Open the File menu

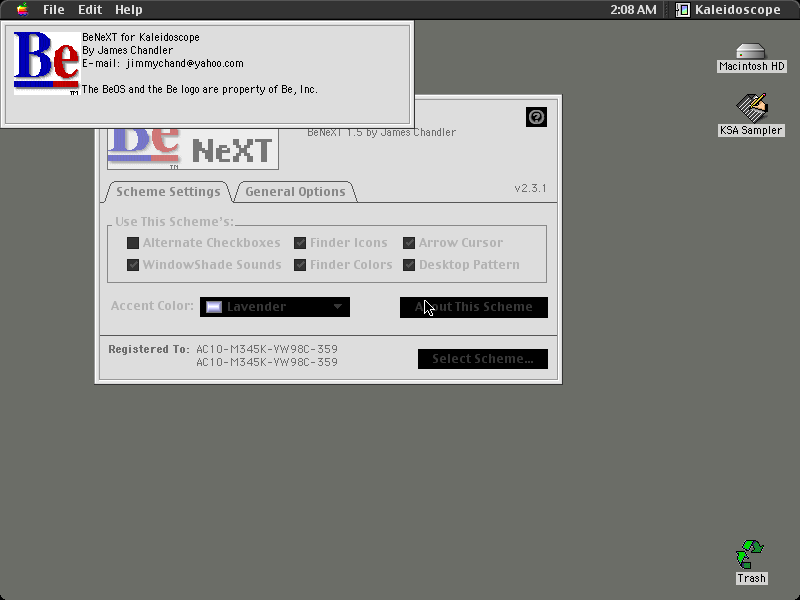click(54, 9)
